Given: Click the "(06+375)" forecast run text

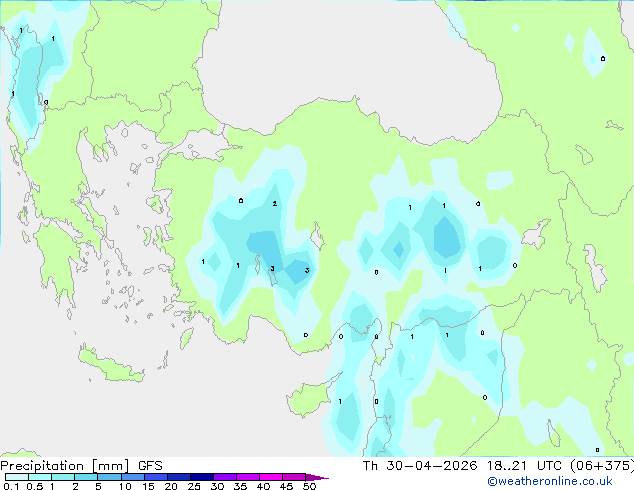Looking at the screenshot, I should coord(601,466).
